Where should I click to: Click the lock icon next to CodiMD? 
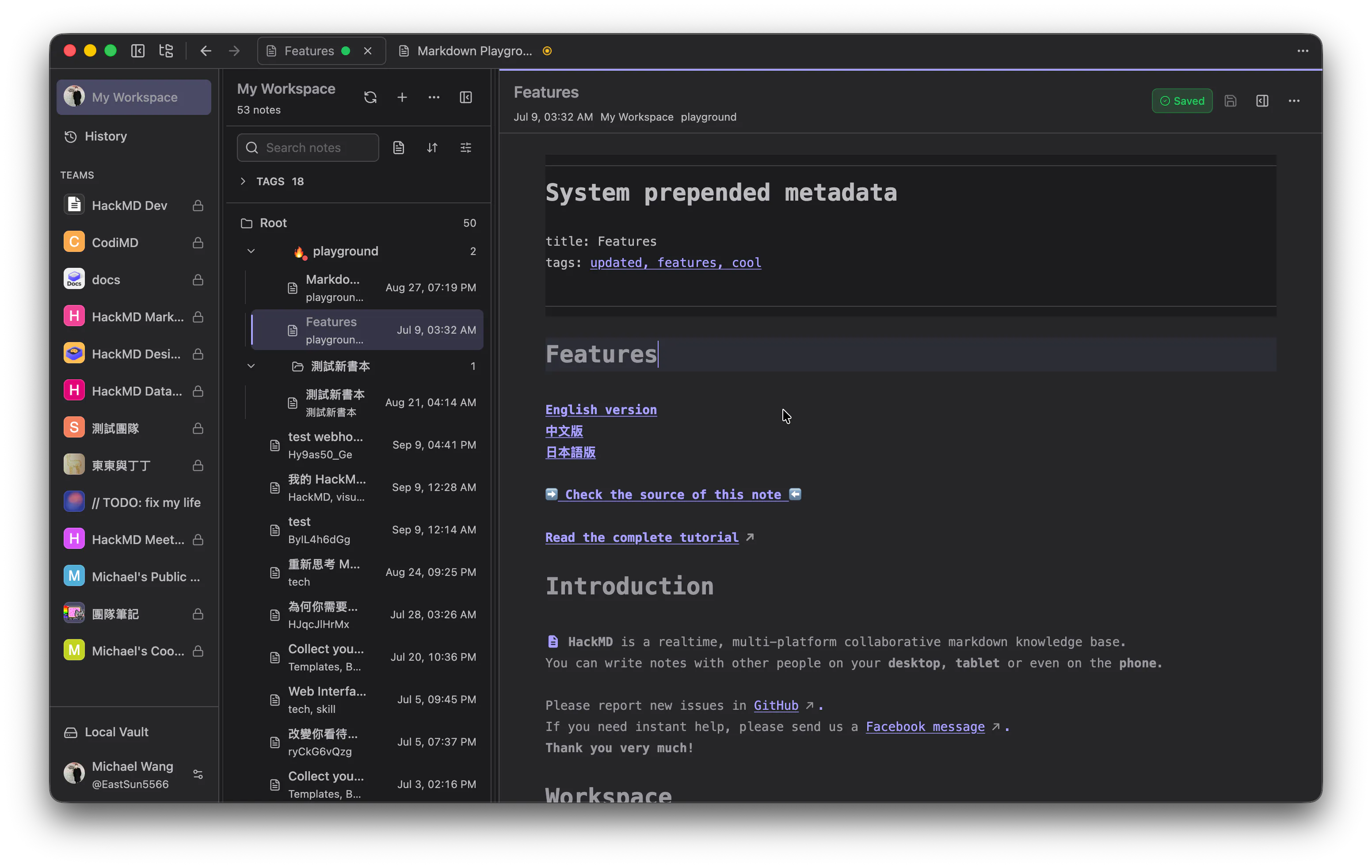[x=198, y=243]
